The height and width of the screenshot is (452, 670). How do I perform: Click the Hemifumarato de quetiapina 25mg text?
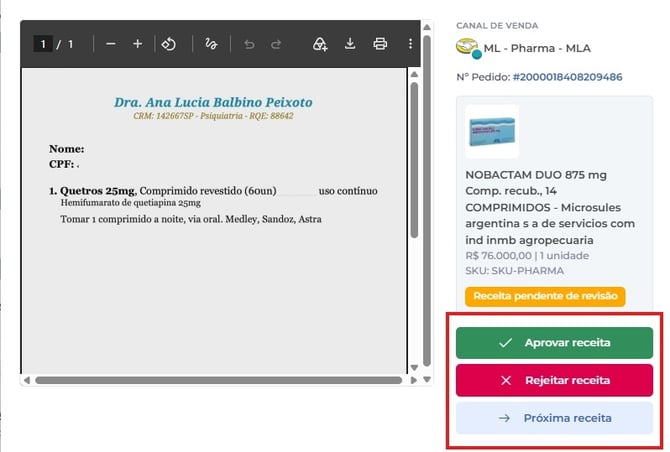coord(130,203)
